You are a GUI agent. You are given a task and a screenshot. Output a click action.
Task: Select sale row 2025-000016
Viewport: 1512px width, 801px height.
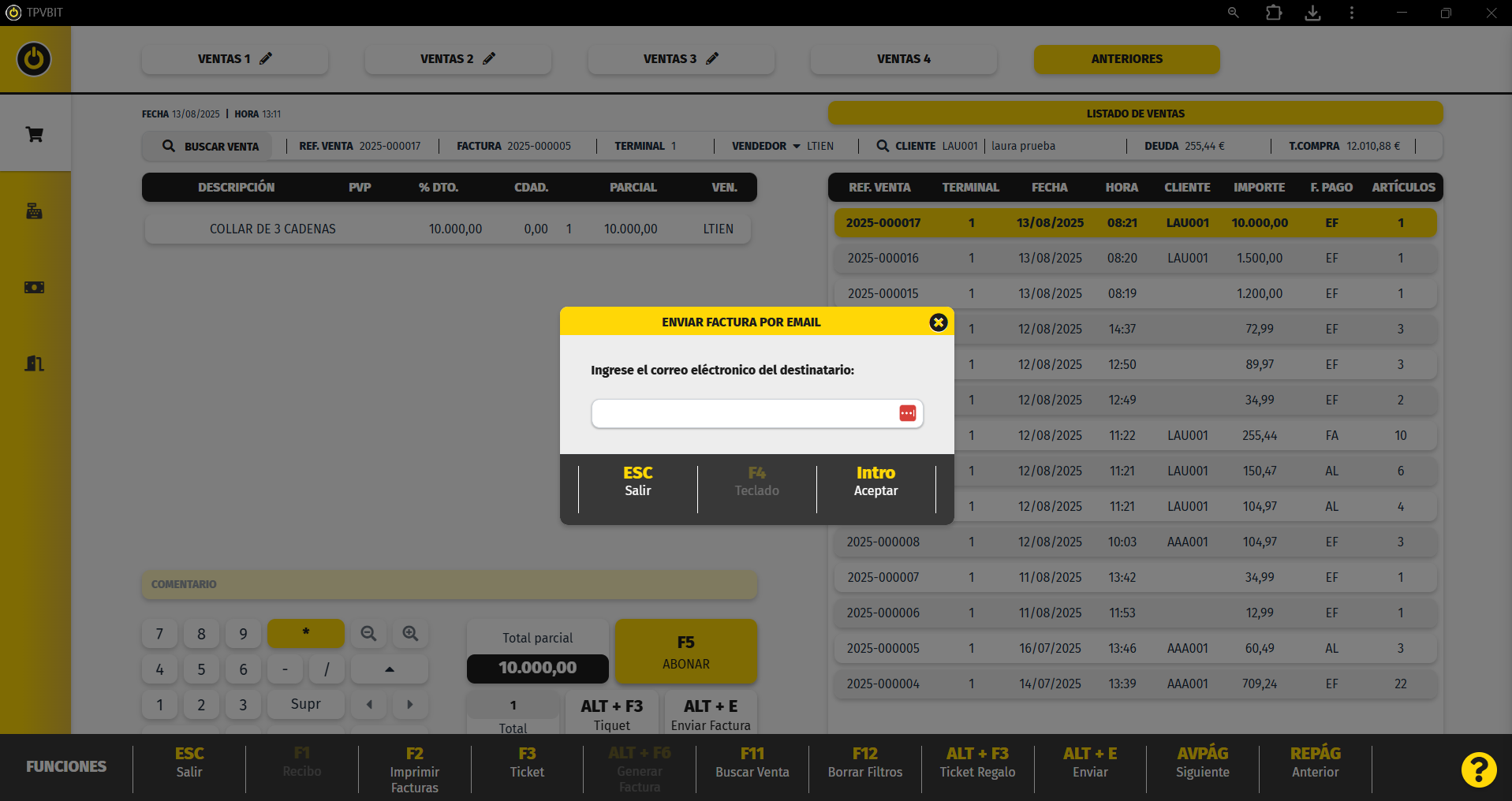(x=1135, y=259)
